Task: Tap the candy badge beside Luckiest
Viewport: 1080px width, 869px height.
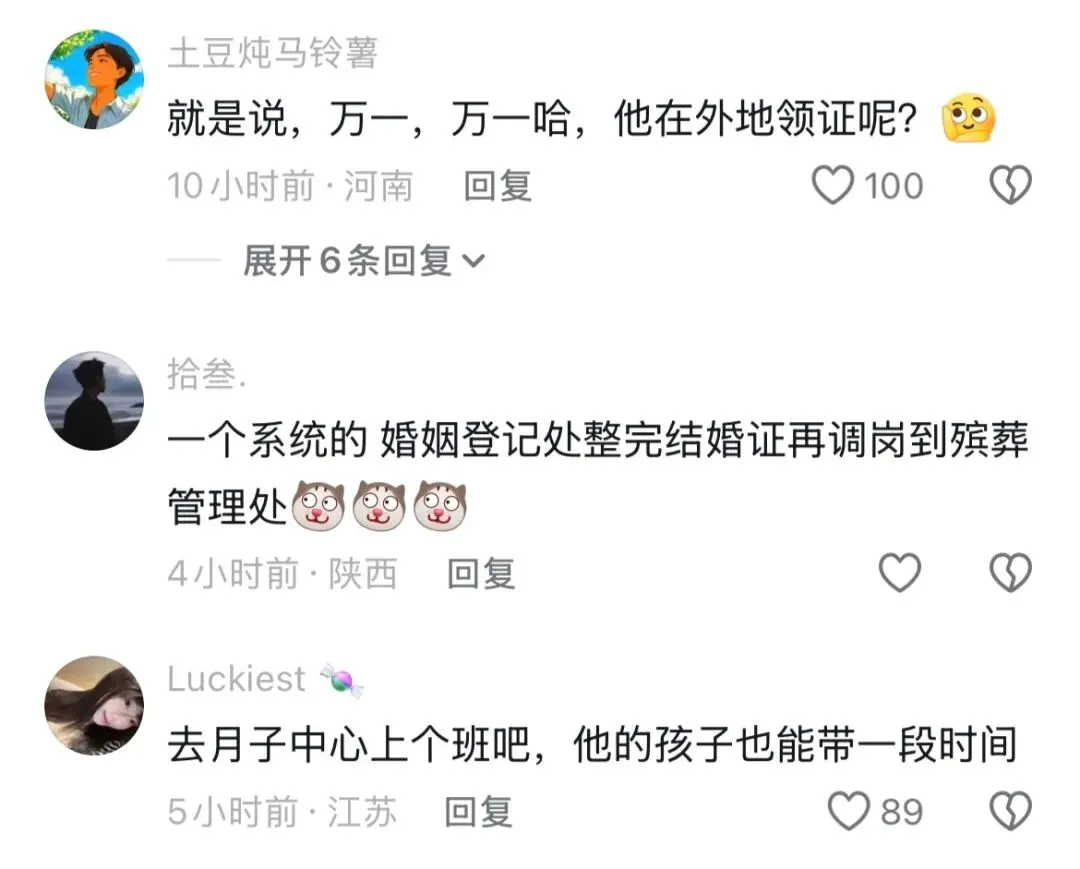Action: click(x=342, y=680)
